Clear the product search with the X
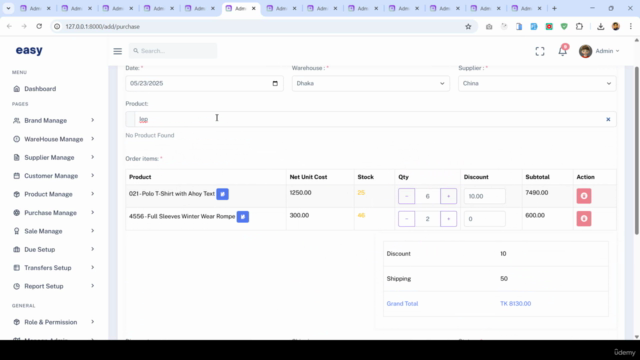 click(x=608, y=119)
